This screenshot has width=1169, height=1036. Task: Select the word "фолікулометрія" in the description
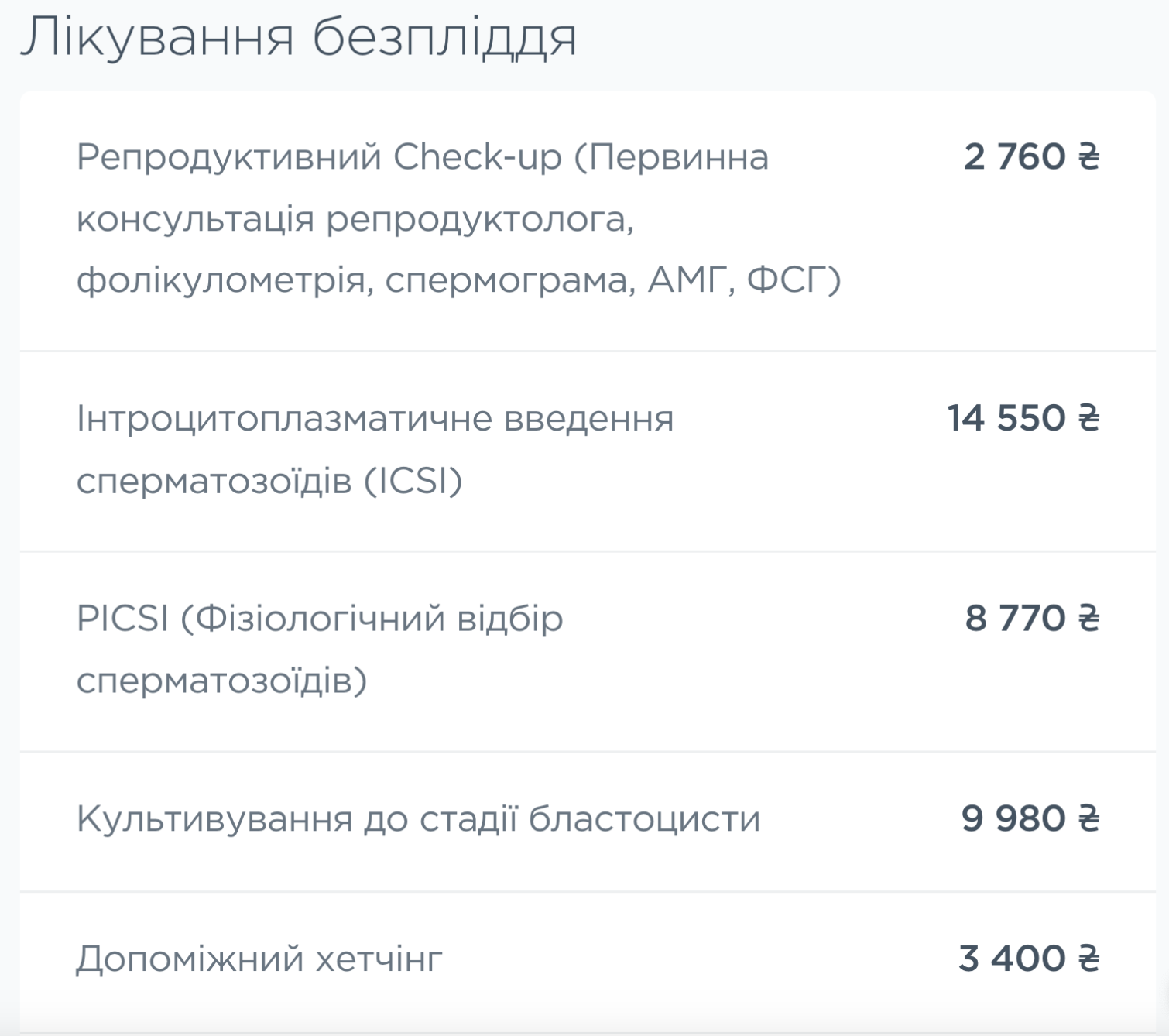click(x=220, y=280)
